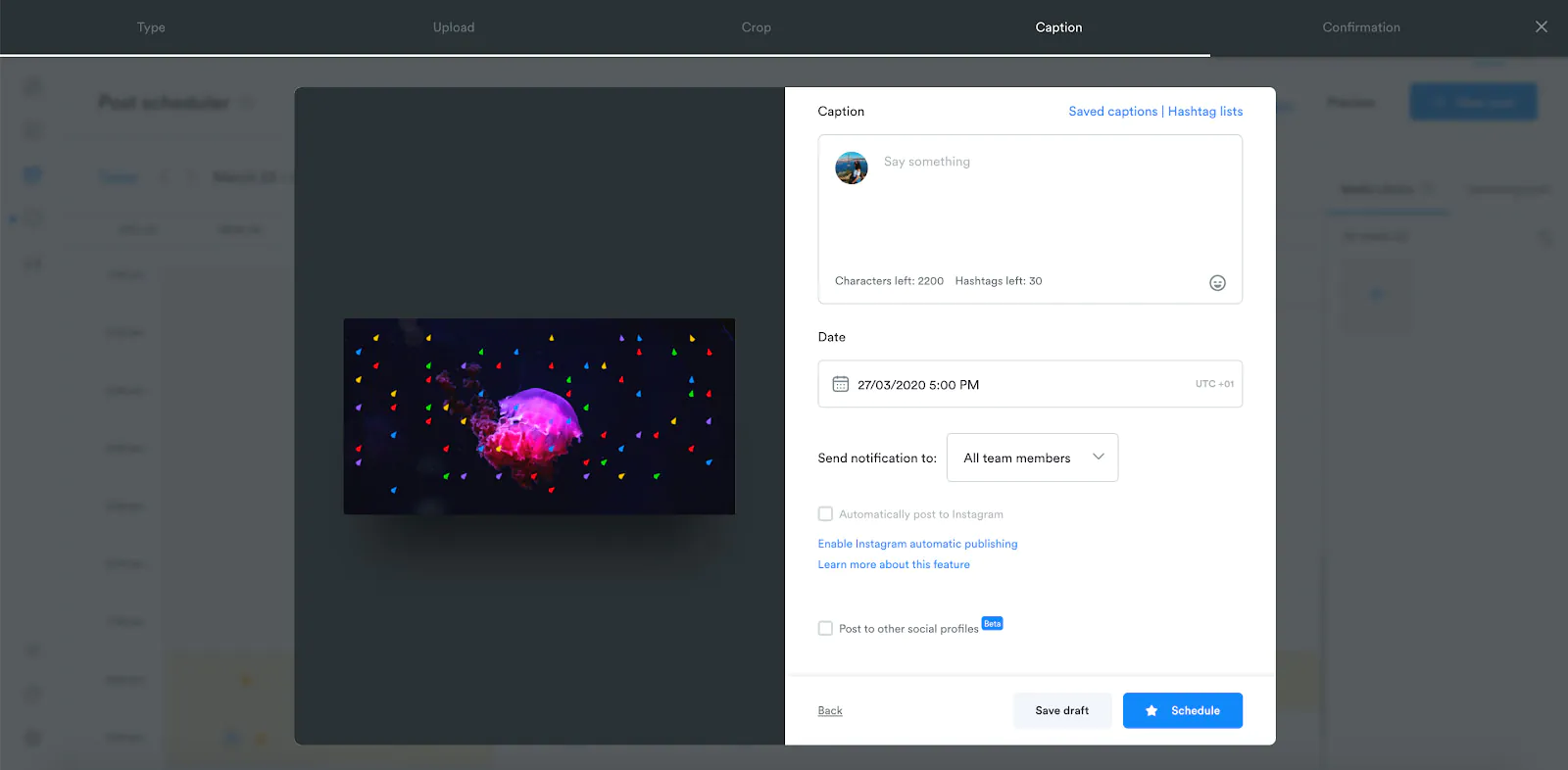Jump to the Confirmation step

1361,27
